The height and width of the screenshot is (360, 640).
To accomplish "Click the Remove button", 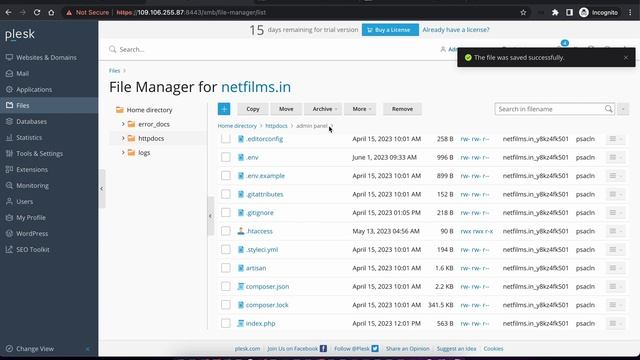I will pyautogui.click(x=402, y=109).
